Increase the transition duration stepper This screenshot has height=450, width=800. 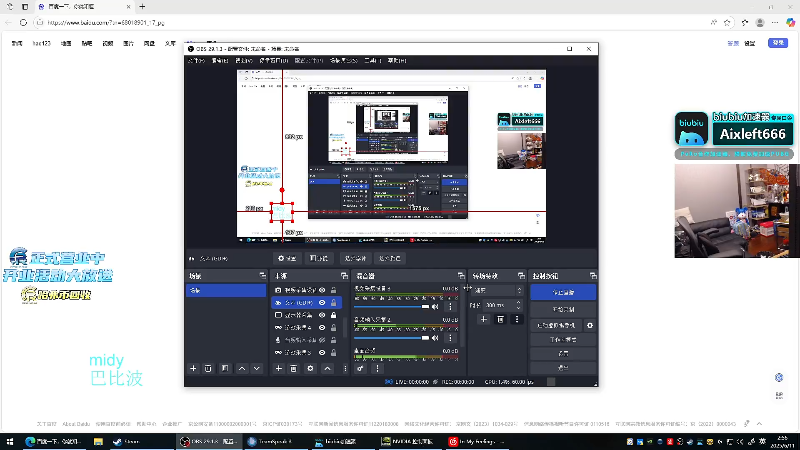[518, 303]
